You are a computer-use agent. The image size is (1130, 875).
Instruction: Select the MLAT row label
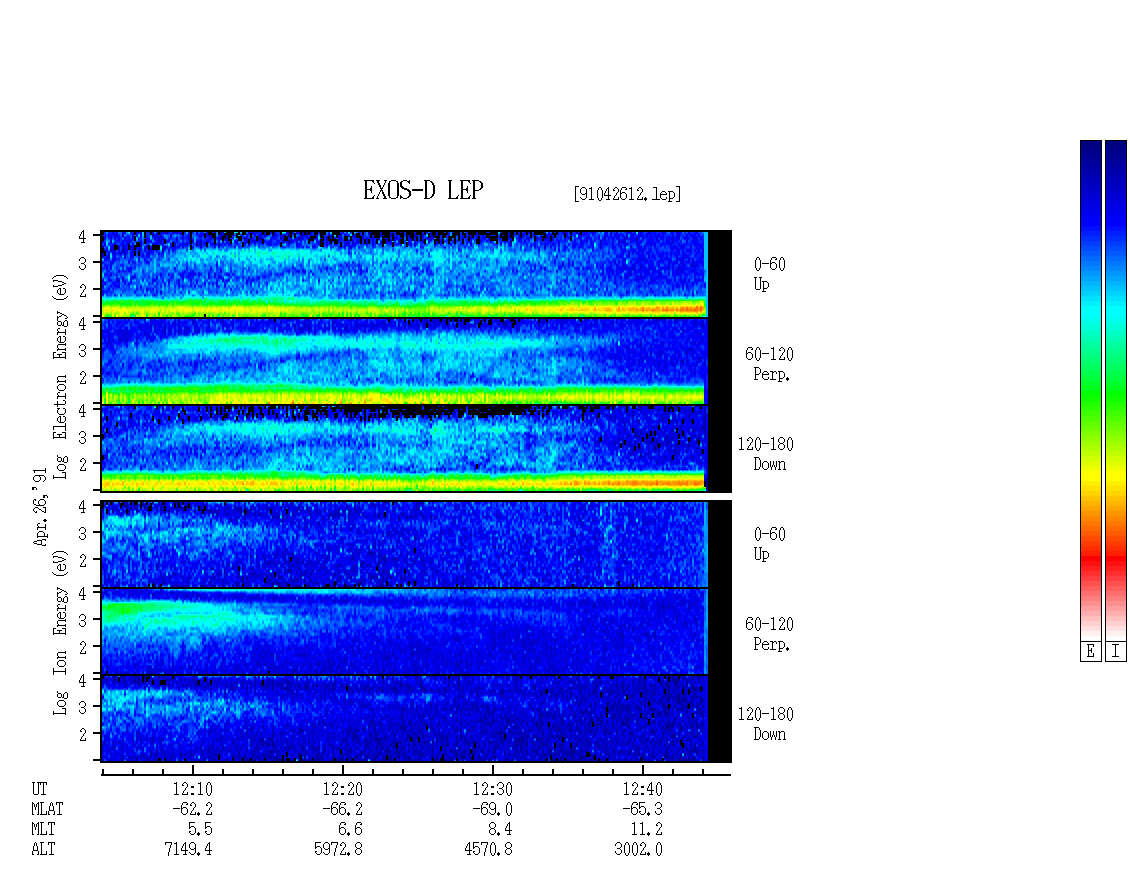coord(47,809)
